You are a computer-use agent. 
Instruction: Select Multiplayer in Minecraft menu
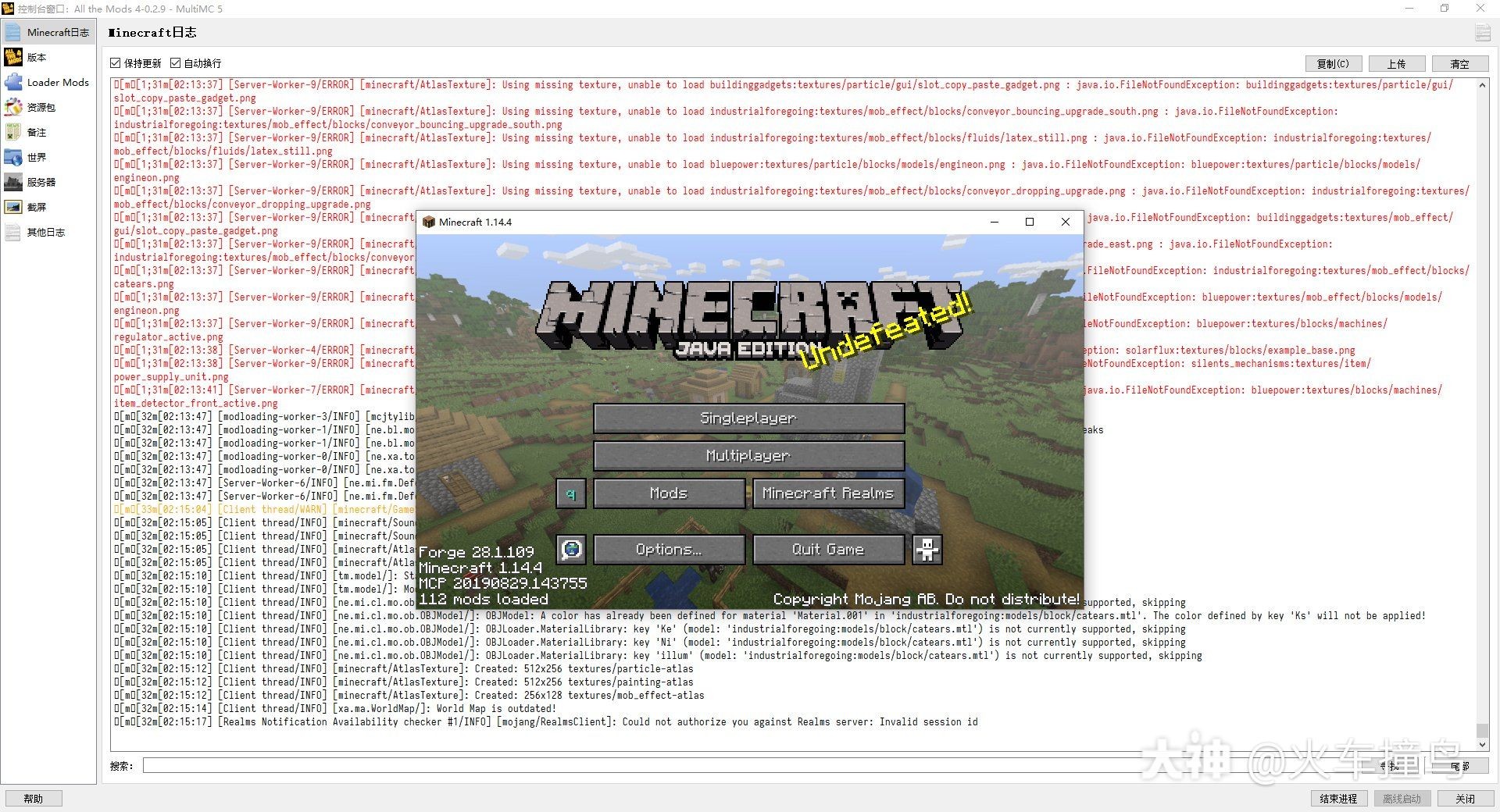(748, 456)
